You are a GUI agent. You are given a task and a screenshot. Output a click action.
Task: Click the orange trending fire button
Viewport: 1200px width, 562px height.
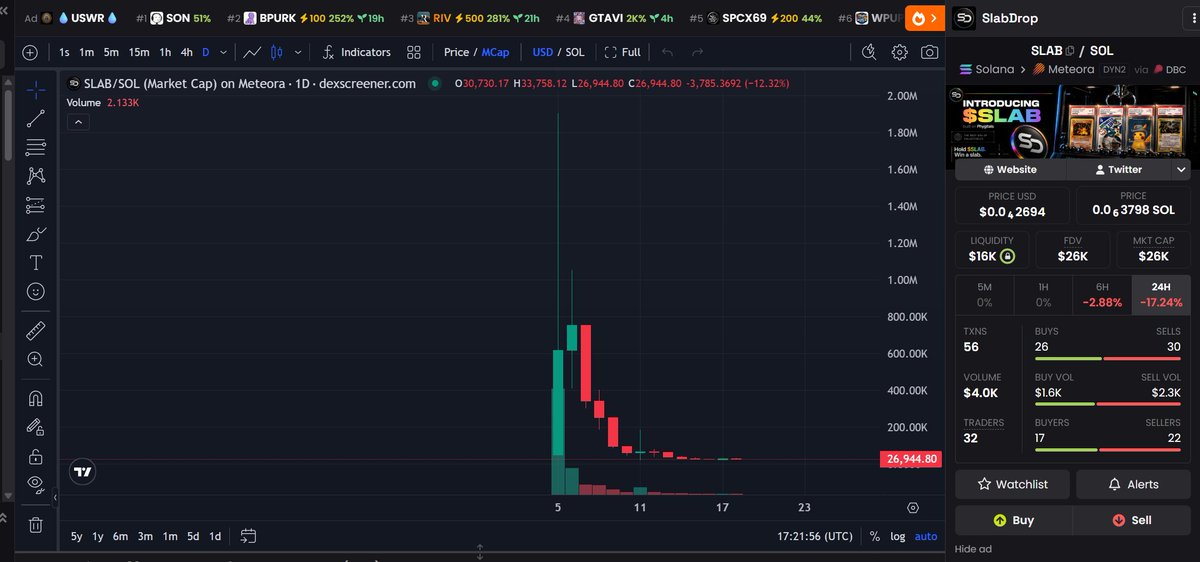925,18
